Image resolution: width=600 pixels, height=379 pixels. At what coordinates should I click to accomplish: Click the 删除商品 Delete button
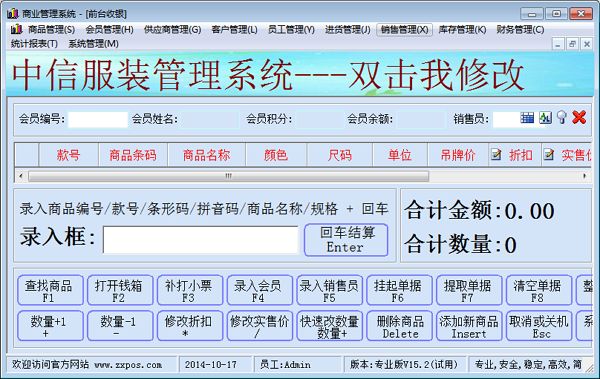[x=399, y=326]
